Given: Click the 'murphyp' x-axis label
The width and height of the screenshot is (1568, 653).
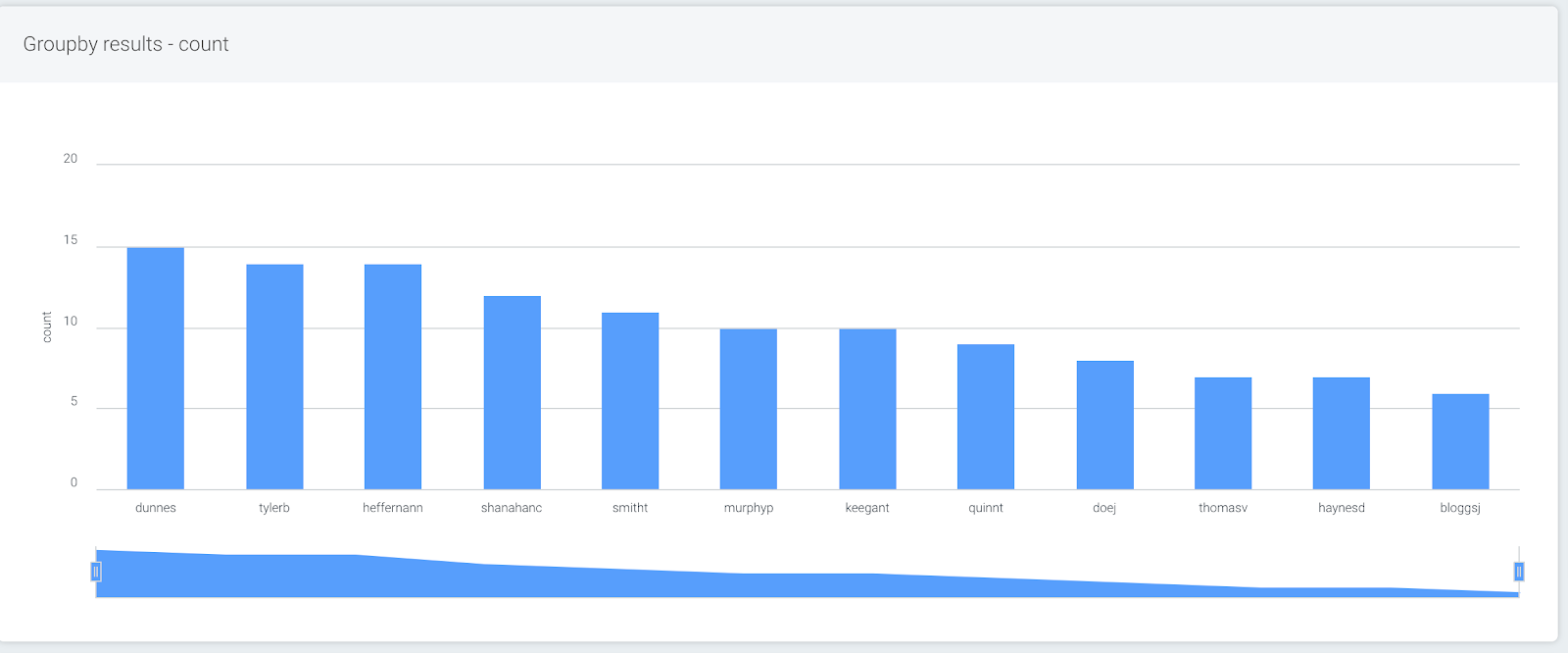Looking at the screenshot, I should [x=749, y=508].
